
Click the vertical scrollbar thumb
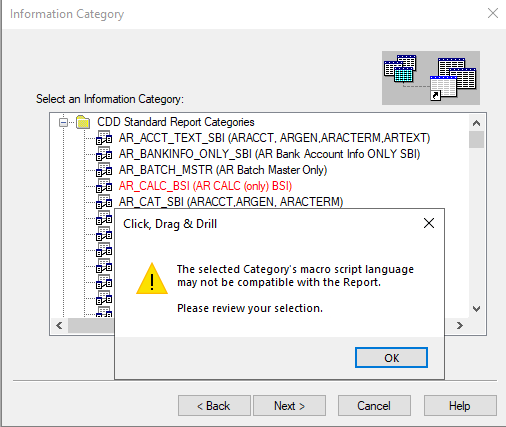pos(476,139)
